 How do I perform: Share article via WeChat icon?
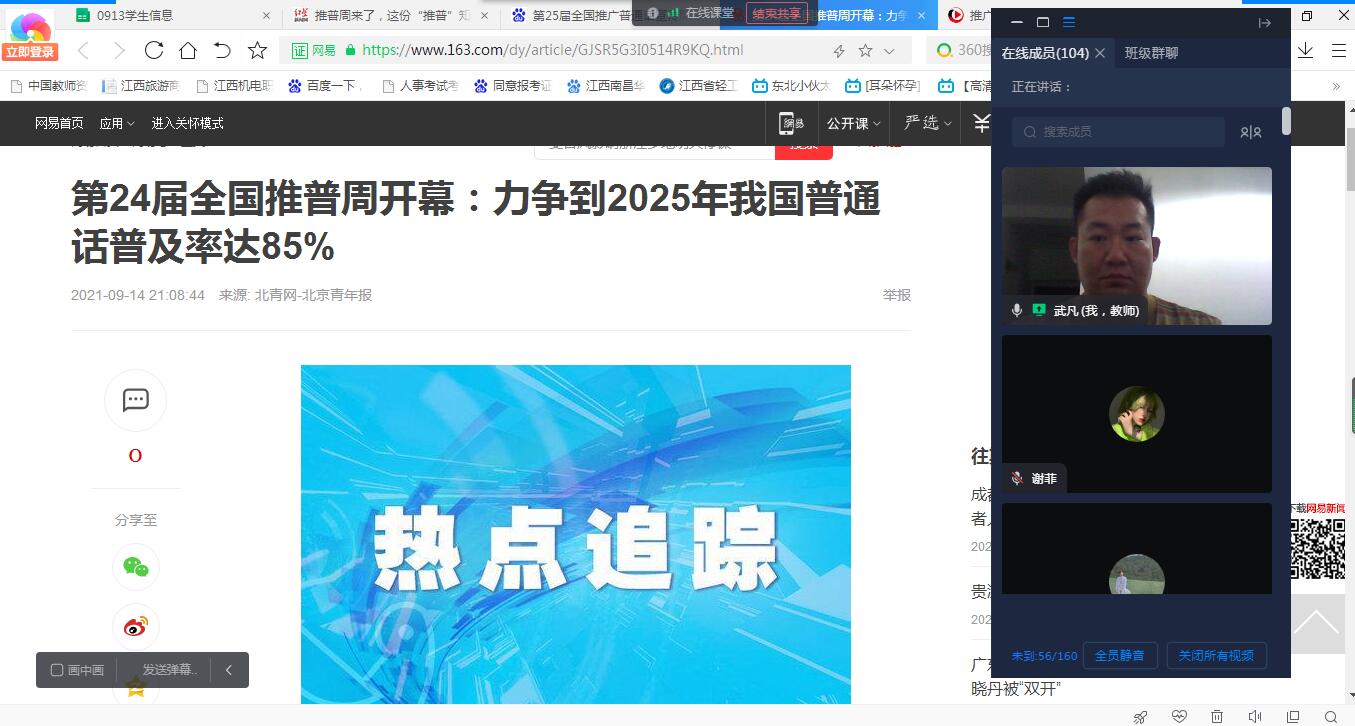point(136,567)
